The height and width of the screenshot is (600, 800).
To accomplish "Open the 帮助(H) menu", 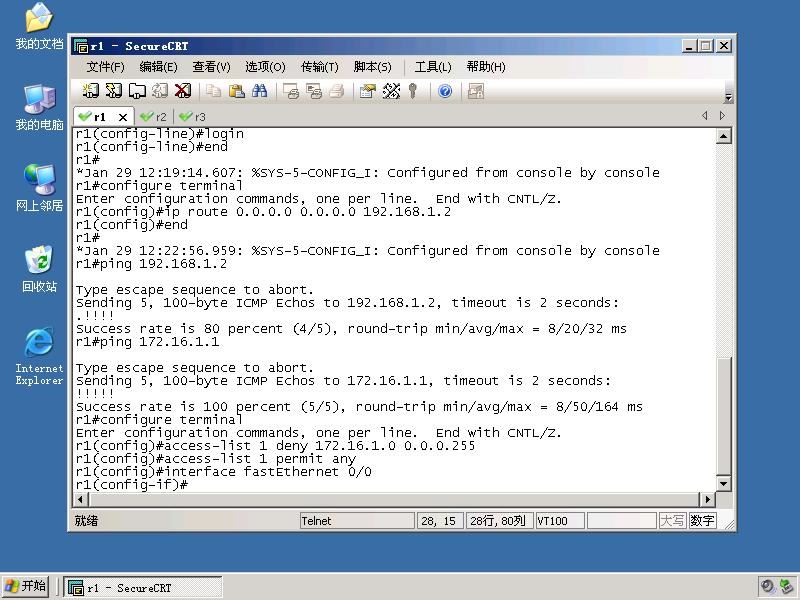I will pyautogui.click(x=486, y=67).
